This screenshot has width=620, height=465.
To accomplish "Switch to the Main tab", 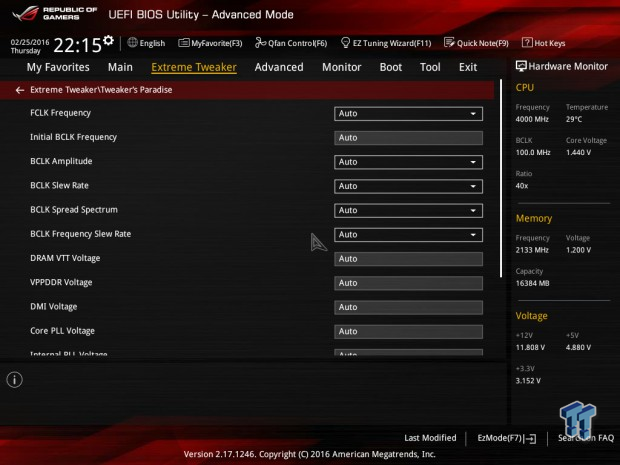I will click(x=120, y=67).
